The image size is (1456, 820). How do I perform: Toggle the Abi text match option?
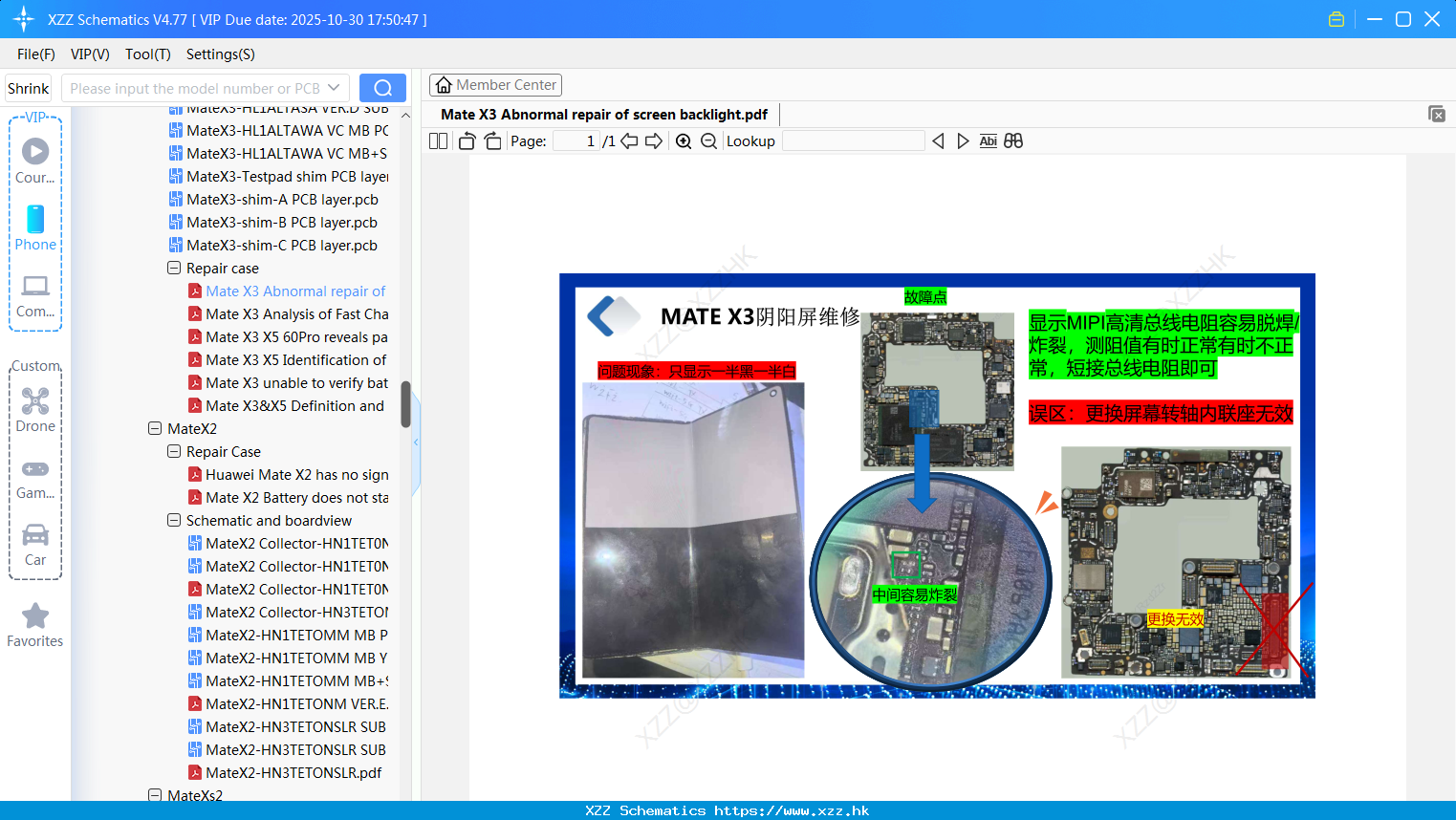tap(989, 140)
